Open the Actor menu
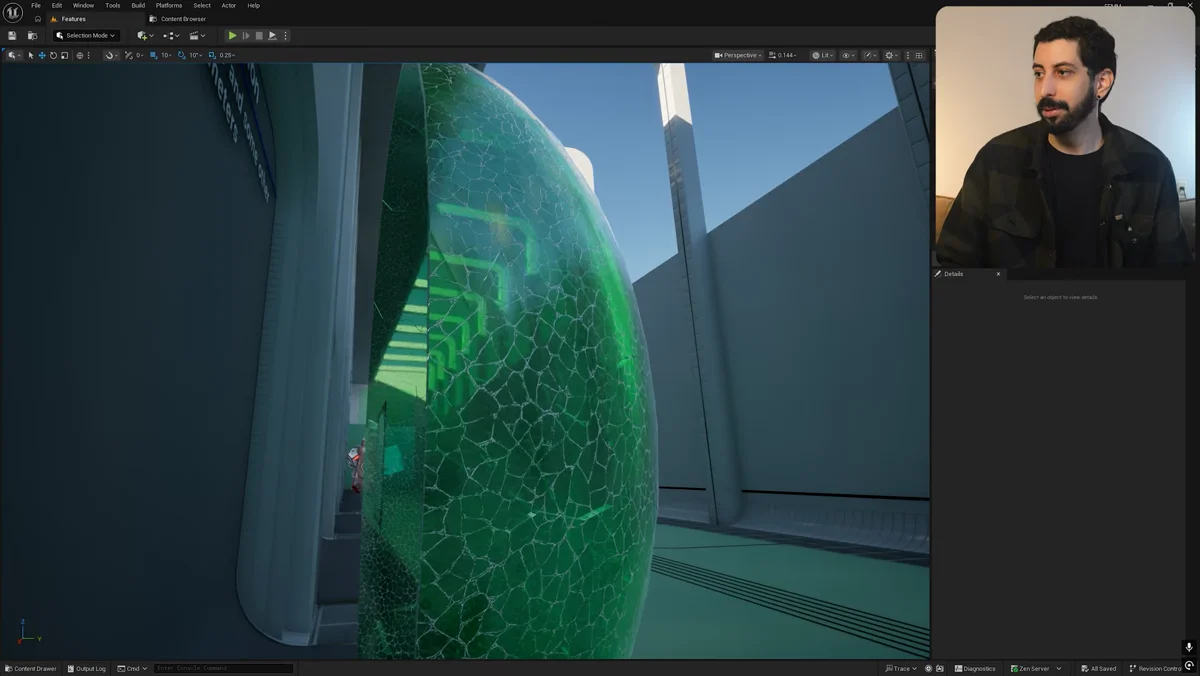 click(x=229, y=5)
